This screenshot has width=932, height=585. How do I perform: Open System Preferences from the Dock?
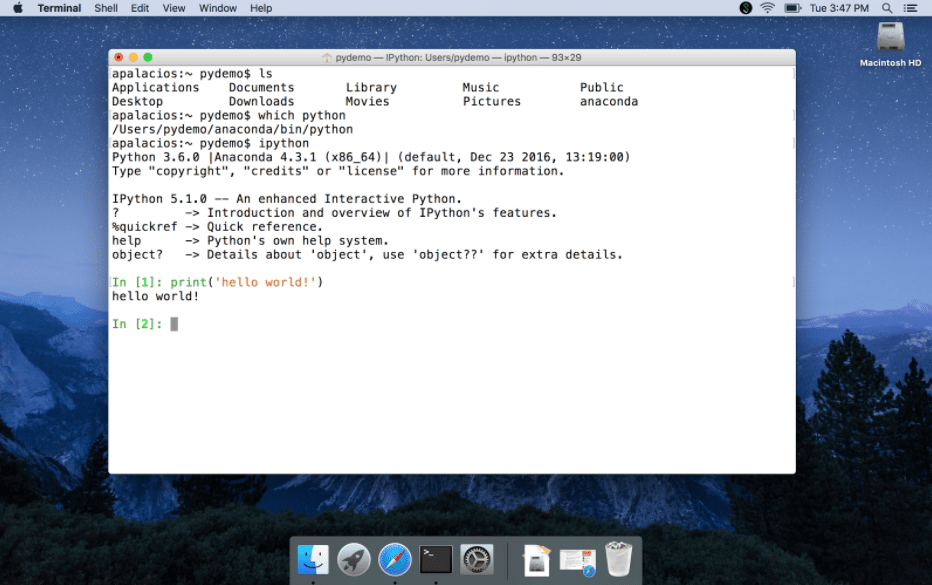pyautogui.click(x=476, y=559)
